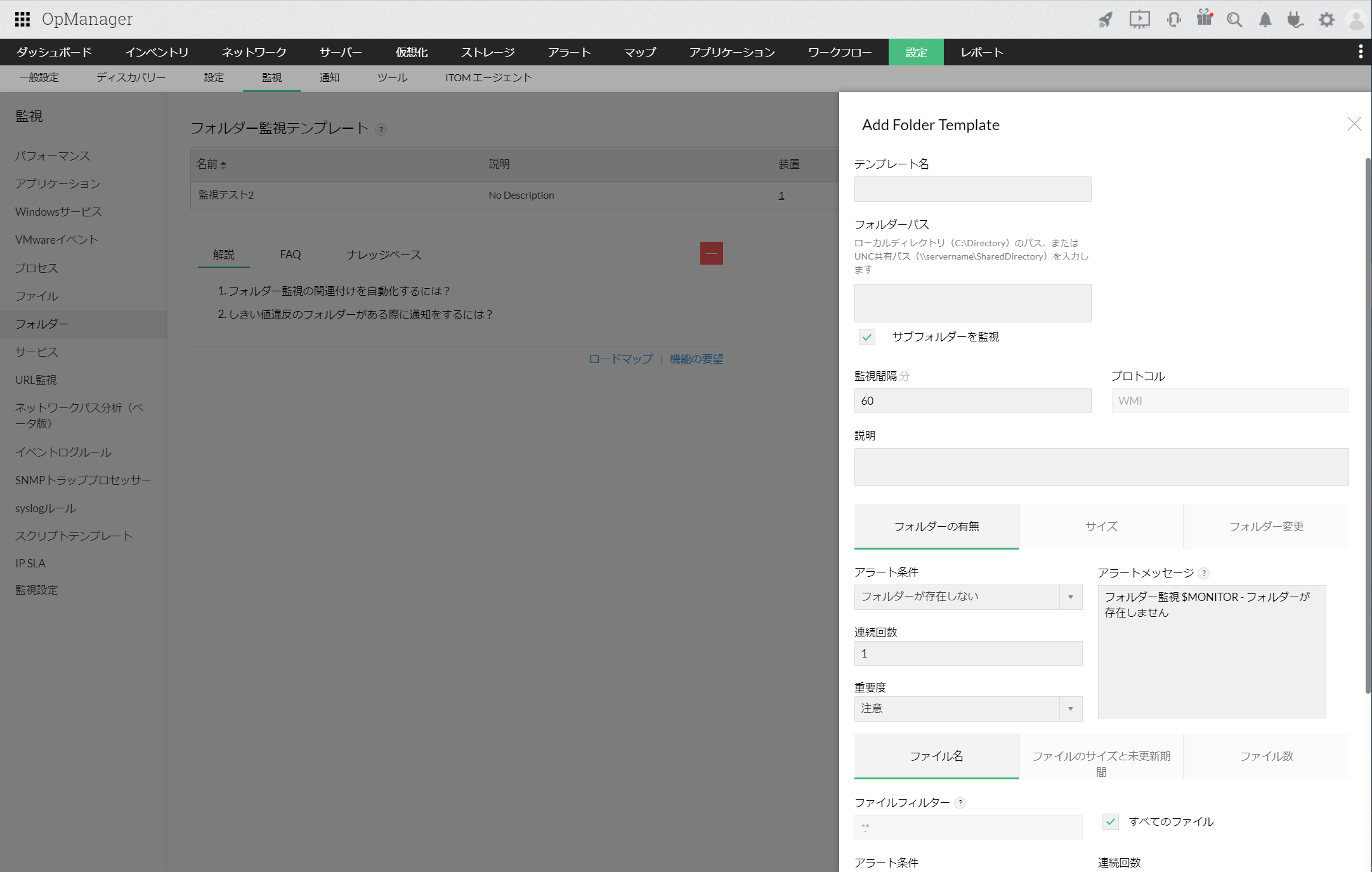Click the search magnifier icon
This screenshot has width=1372, height=872.
click(1234, 20)
